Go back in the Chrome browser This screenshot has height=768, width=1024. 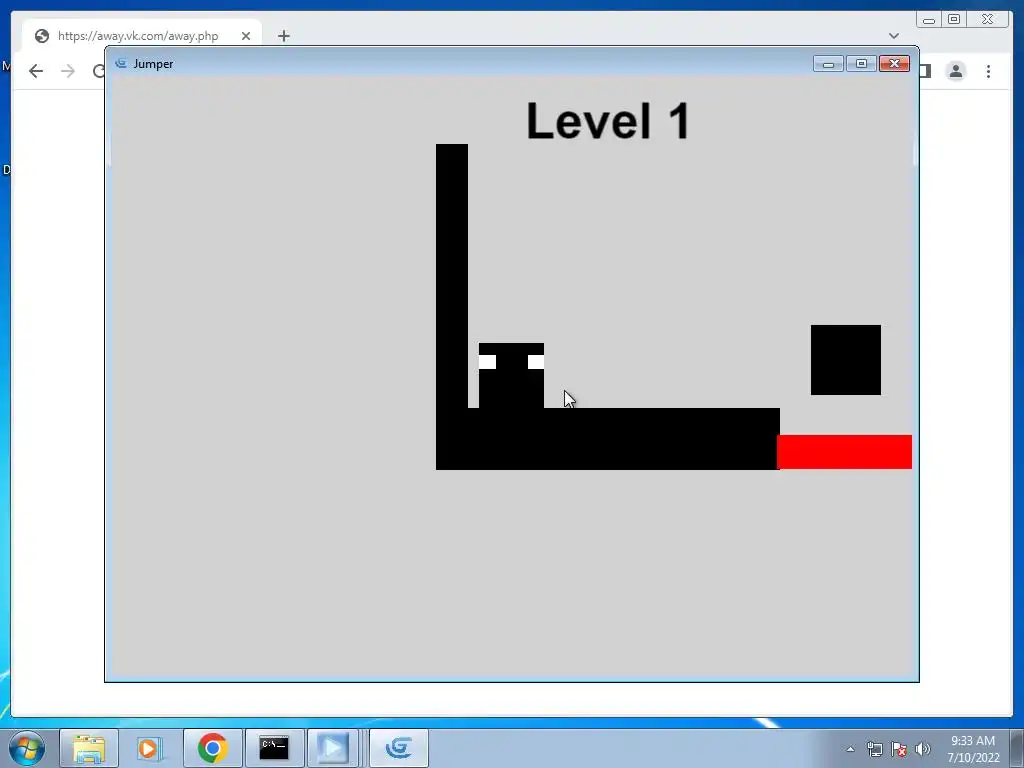point(36,71)
